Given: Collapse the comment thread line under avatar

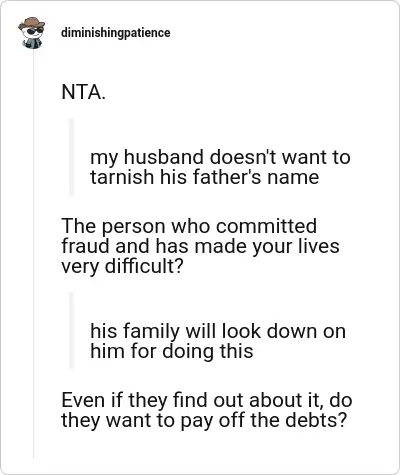Looking at the screenshot, I should (33, 253).
